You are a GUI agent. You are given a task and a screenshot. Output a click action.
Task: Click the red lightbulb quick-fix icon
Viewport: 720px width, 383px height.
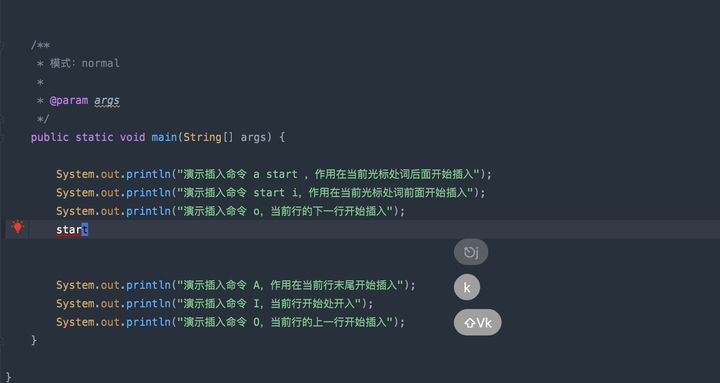(x=17, y=227)
